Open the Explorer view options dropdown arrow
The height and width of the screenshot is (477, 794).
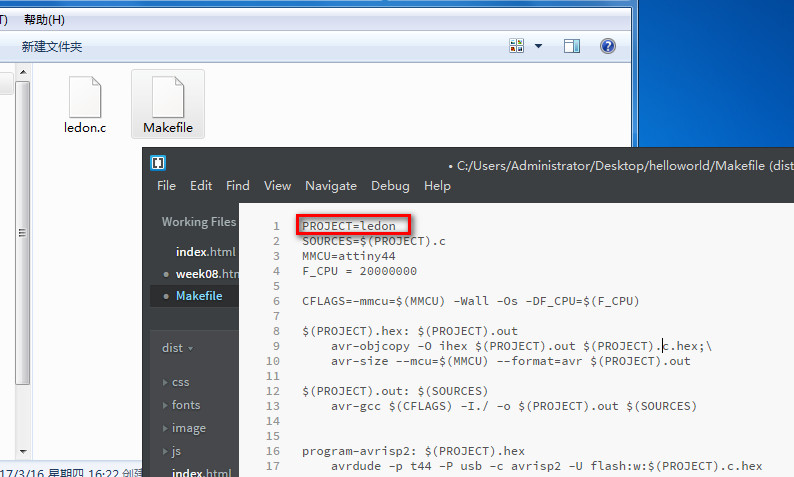tap(538, 46)
